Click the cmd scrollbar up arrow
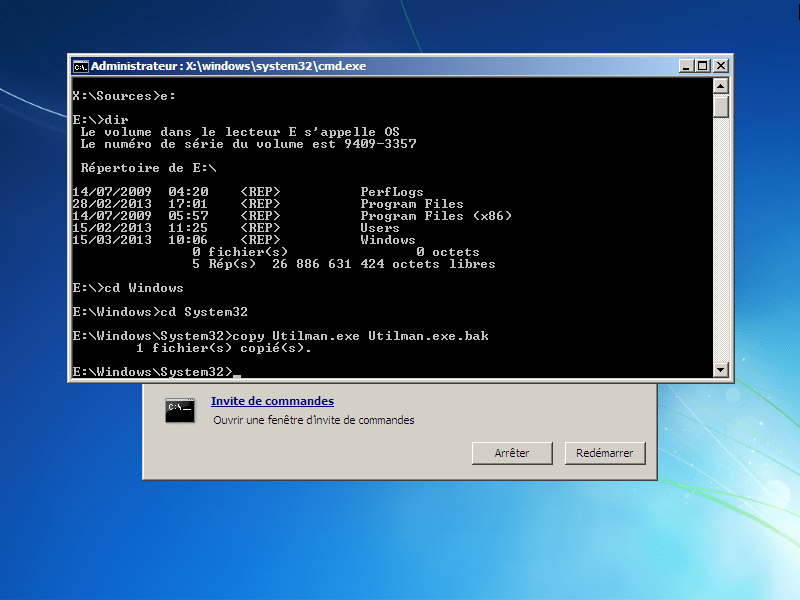Viewport: 800px width, 600px height. click(720, 86)
